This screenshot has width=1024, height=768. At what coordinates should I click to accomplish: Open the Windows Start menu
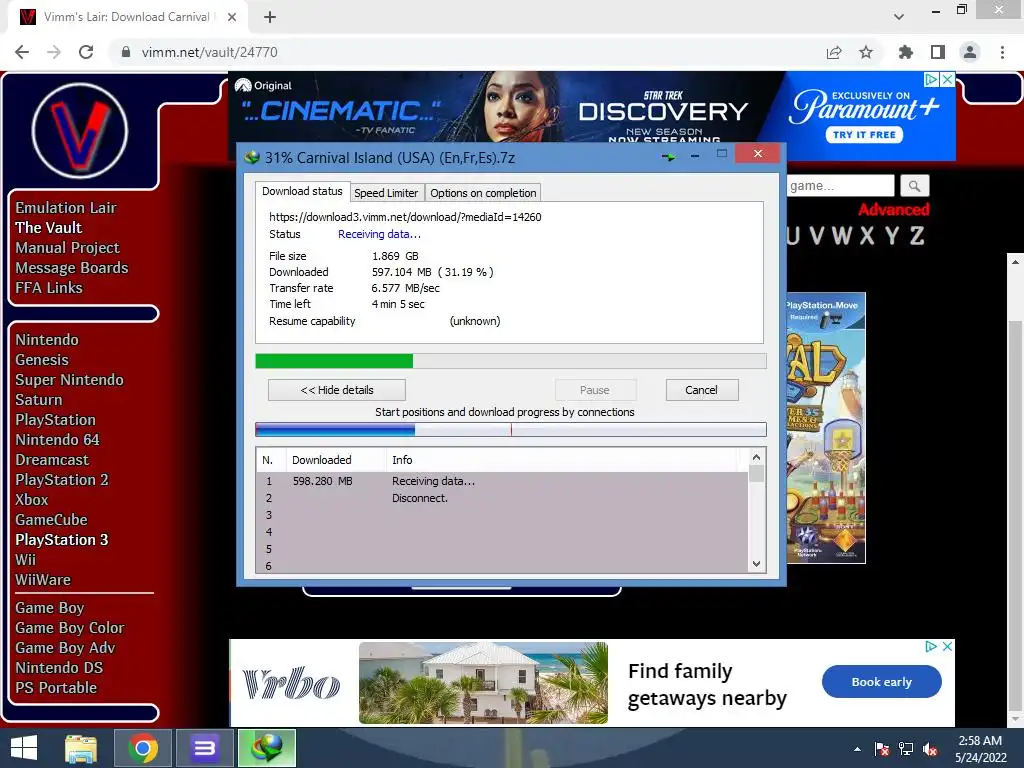click(24, 748)
